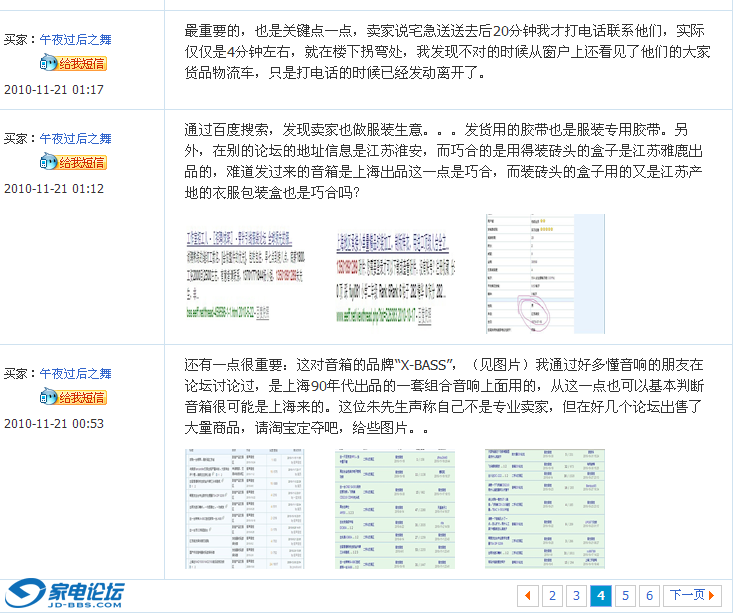Click timestamp 2010-11-21 01:17
The width and height of the screenshot is (742, 614).
54,89
